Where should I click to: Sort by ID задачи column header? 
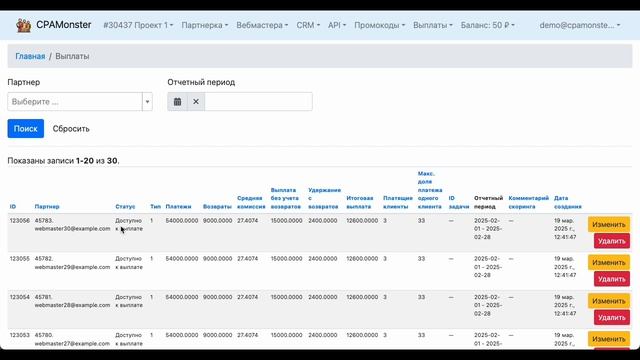pyautogui.click(x=459, y=202)
